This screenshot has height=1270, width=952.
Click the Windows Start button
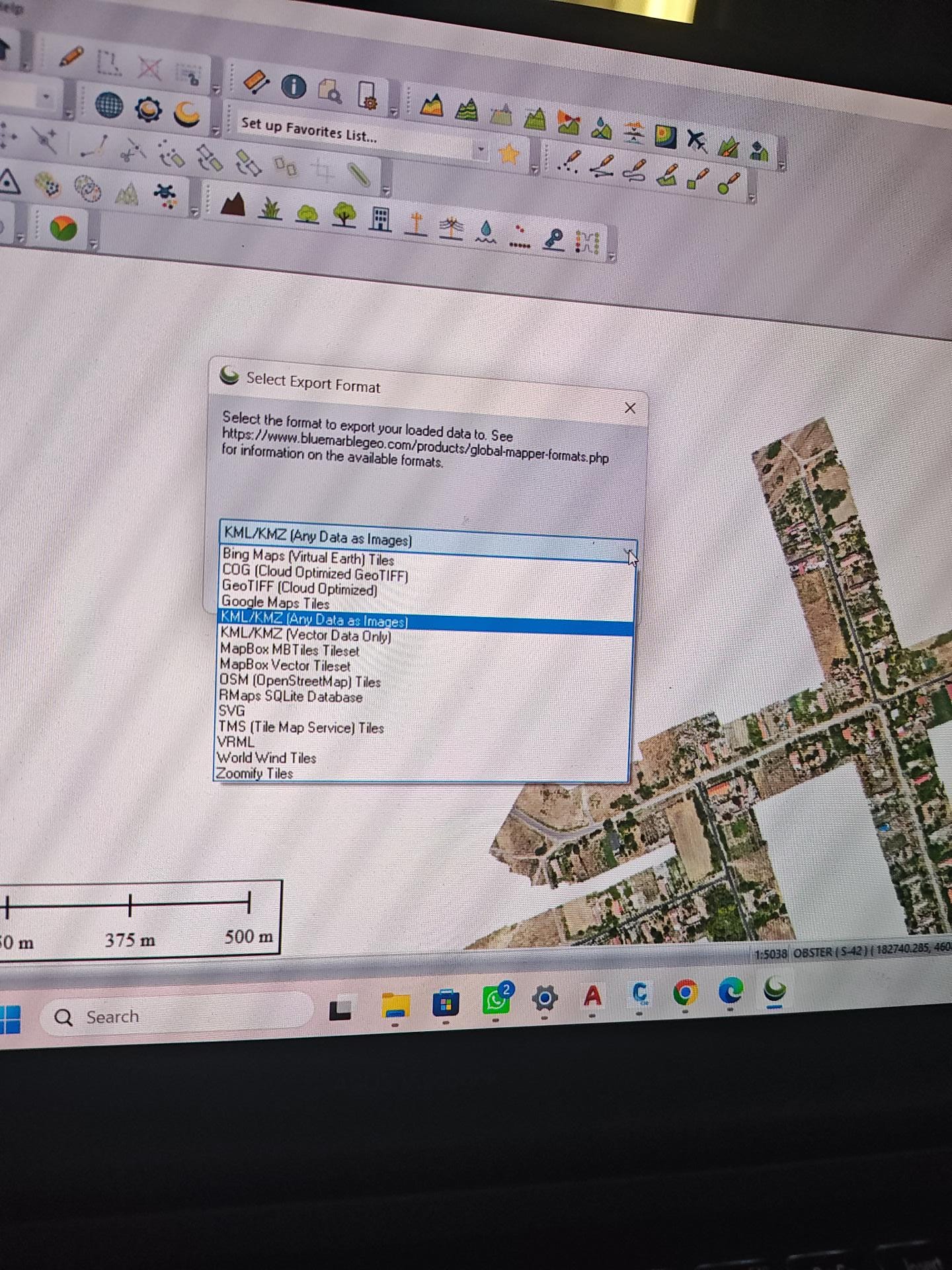tap(11, 1019)
